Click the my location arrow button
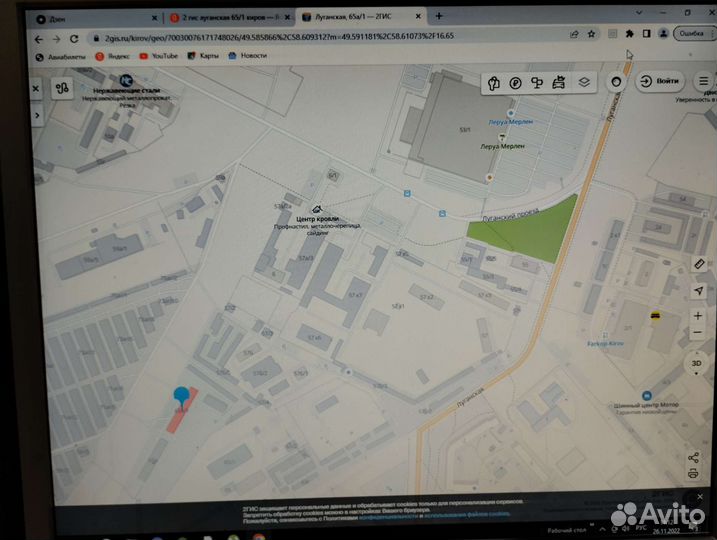This screenshot has width=717, height=540. tap(698, 290)
